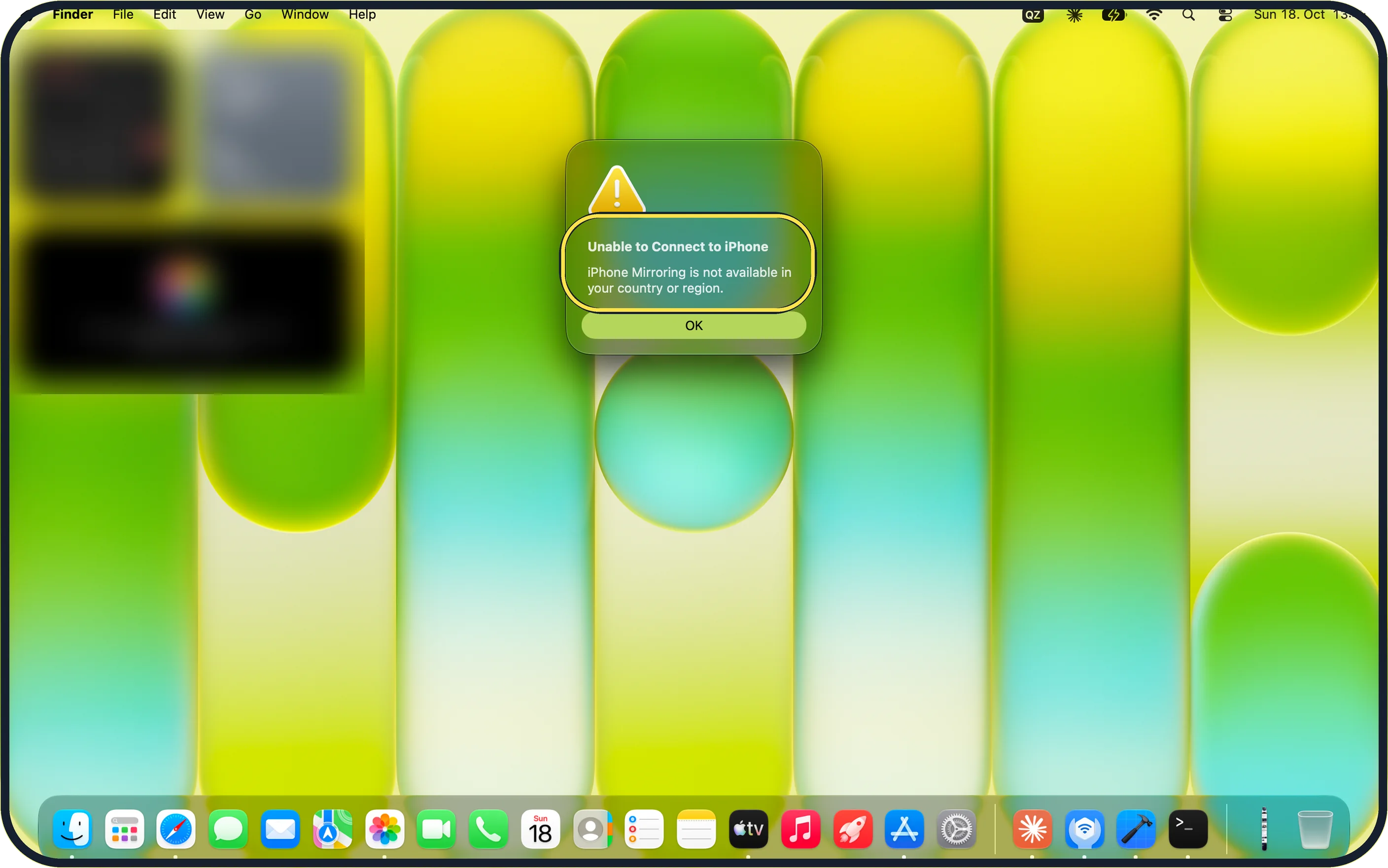1388x868 pixels.
Task: Open Music app in Dock
Action: [800, 829]
